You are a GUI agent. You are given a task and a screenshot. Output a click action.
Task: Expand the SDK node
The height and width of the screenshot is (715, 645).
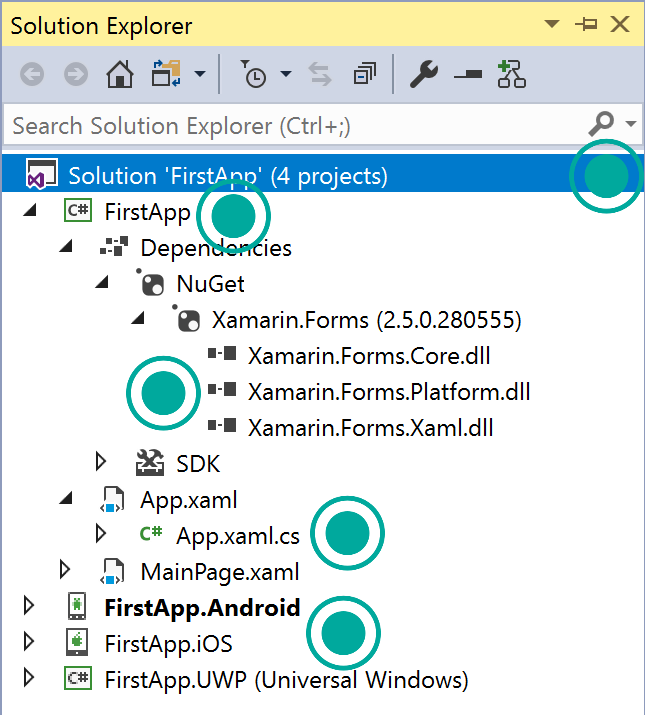(101, 462)
